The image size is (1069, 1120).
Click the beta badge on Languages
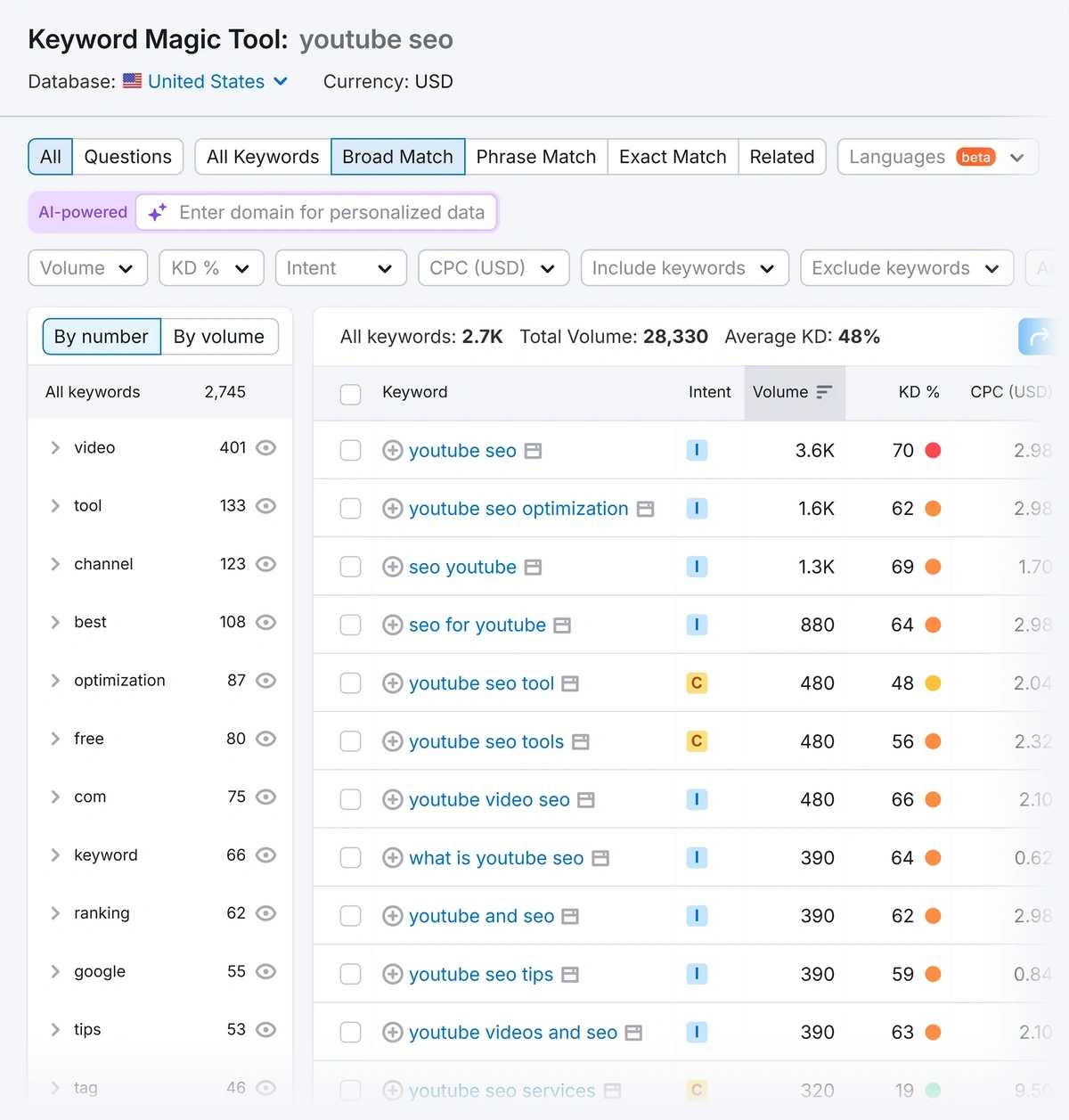coord(975,157)
